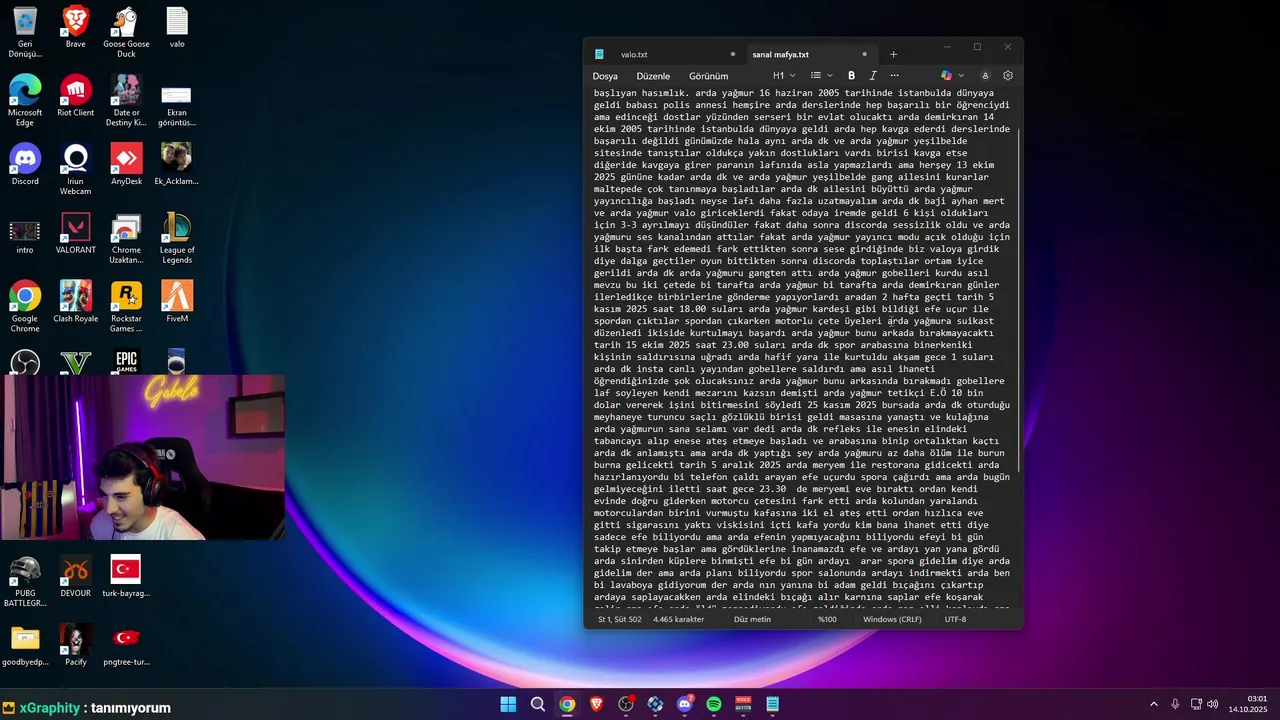1280x720 pixels.
Task: Select the Chrome Uzaktan desktop shortcut
Action: [126, 239]
